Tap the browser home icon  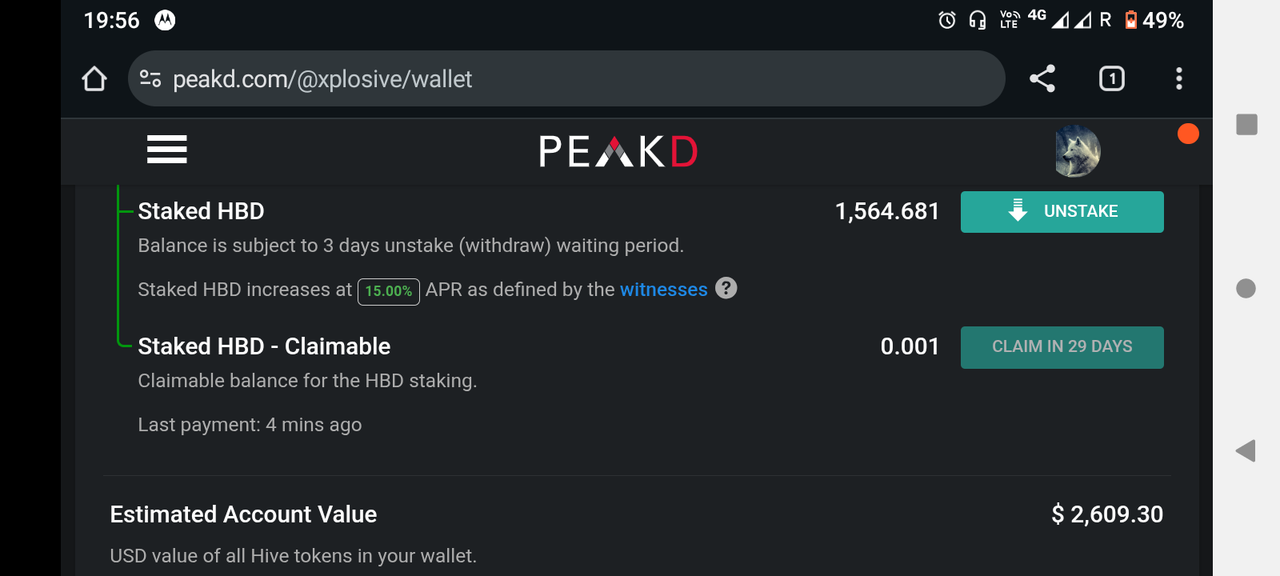click(94, 79)
